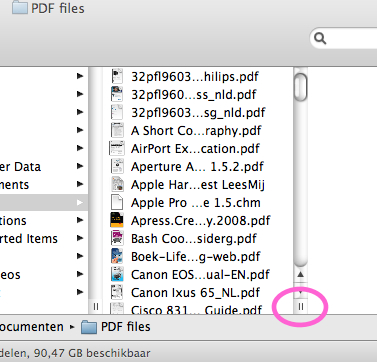Click the icon of Apple Har...est LeesMij
This screenshot has height=362, width=377.
tap(117, 185)
